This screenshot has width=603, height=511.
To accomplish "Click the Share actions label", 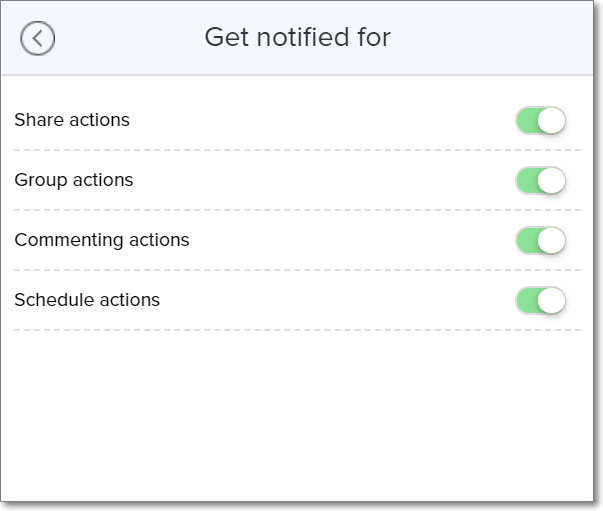I will tap(72, 120).
